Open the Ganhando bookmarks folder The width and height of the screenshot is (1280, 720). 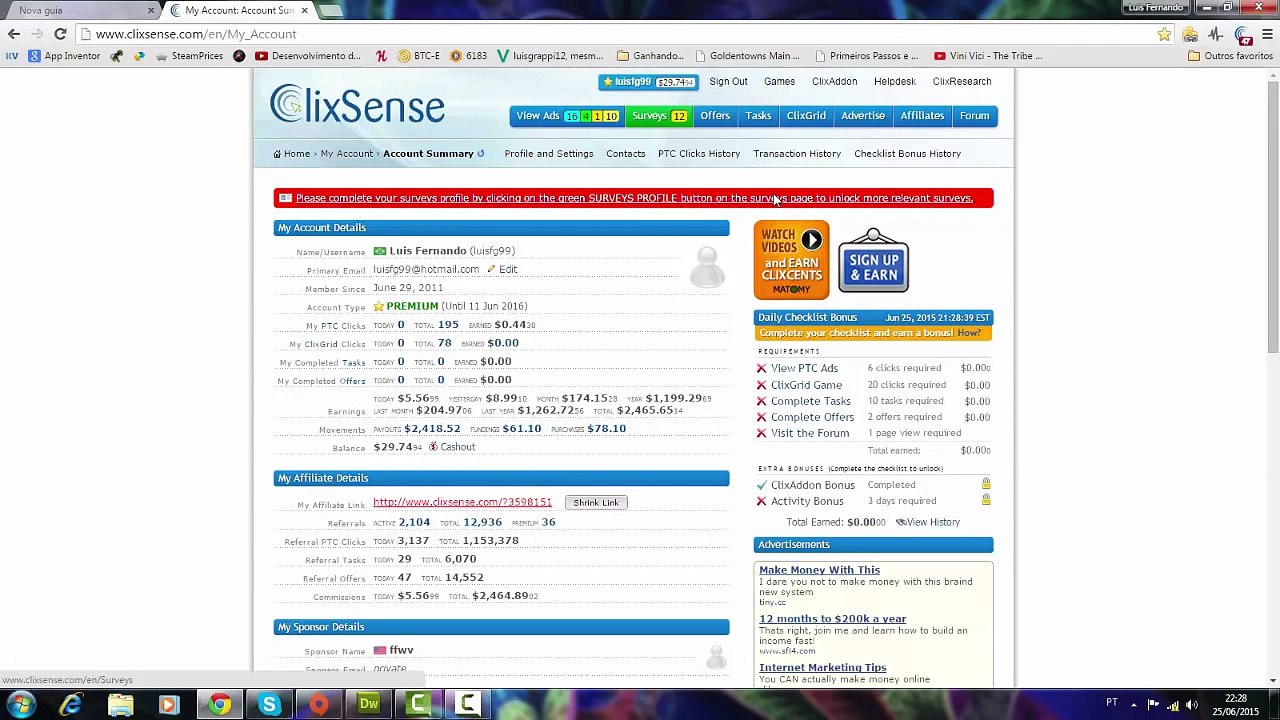pyautogui.click(x=650, y=56)
